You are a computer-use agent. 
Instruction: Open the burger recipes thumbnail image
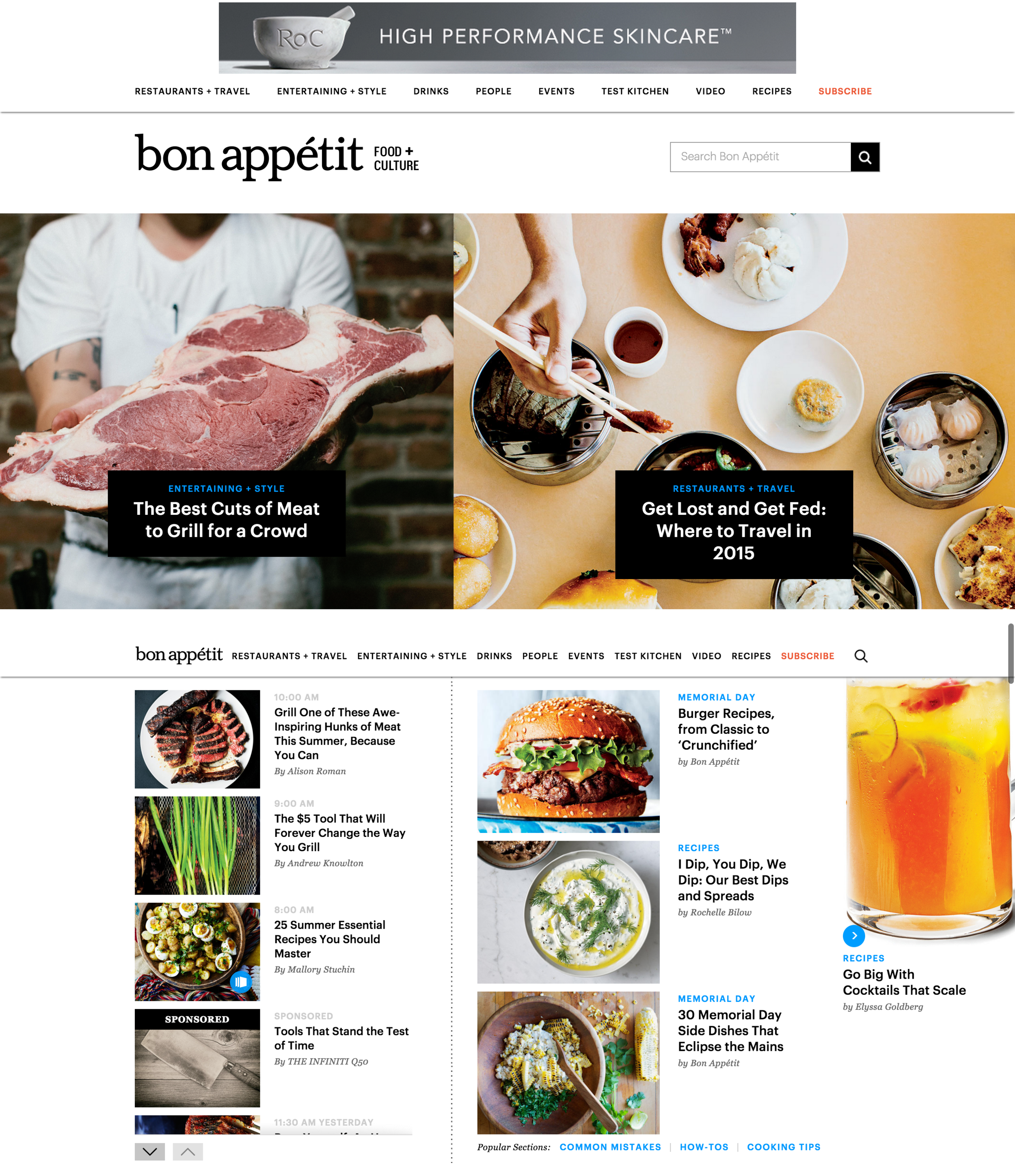coord(568,761)
